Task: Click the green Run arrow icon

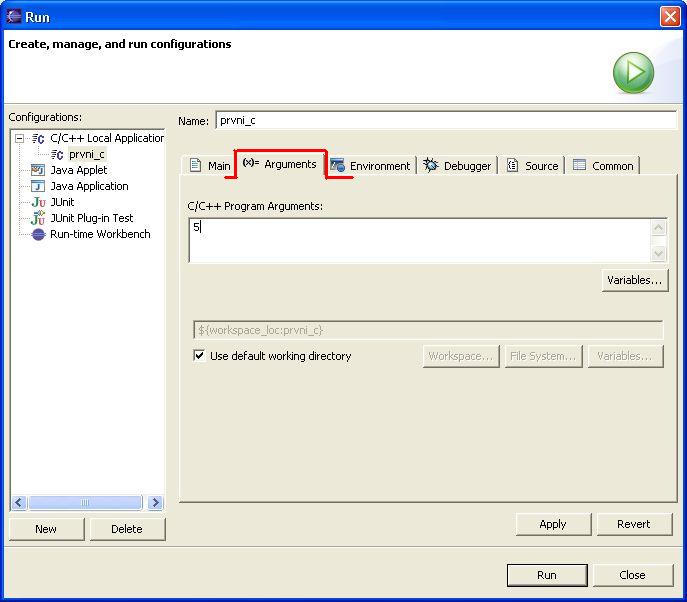Action: (633, 73)
